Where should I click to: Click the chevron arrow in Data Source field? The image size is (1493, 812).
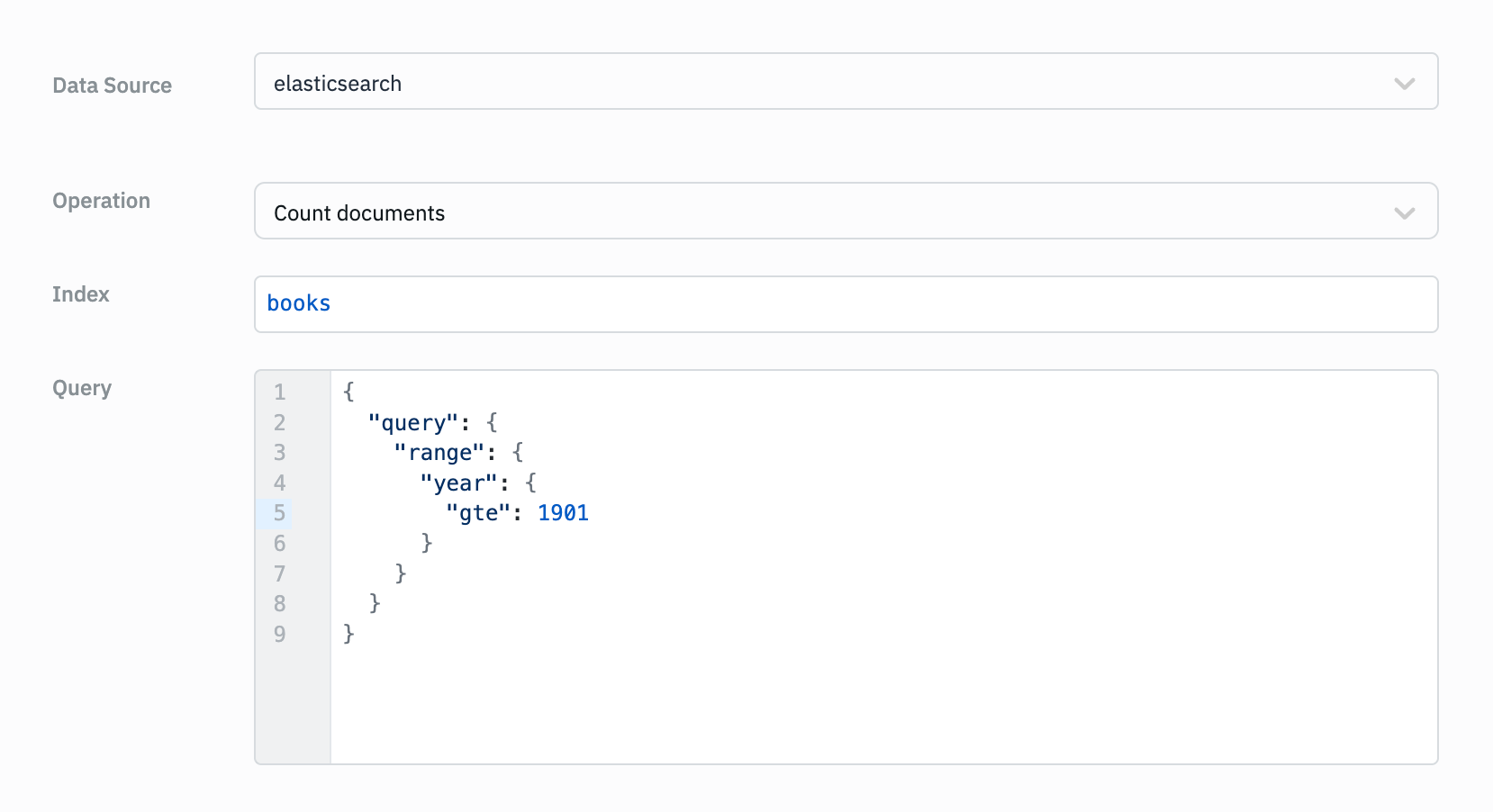coord(1404,84)
